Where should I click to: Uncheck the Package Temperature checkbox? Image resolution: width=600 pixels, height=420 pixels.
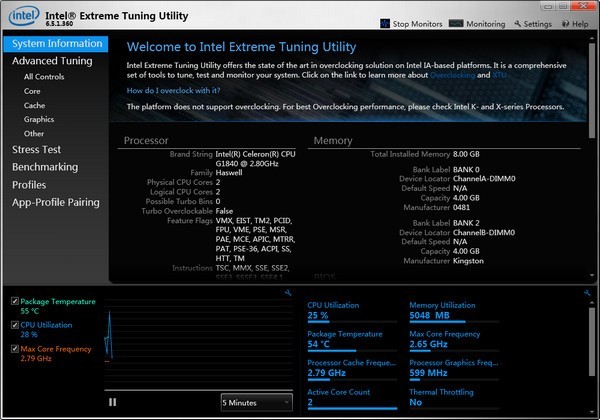click(x=13, y=301)
